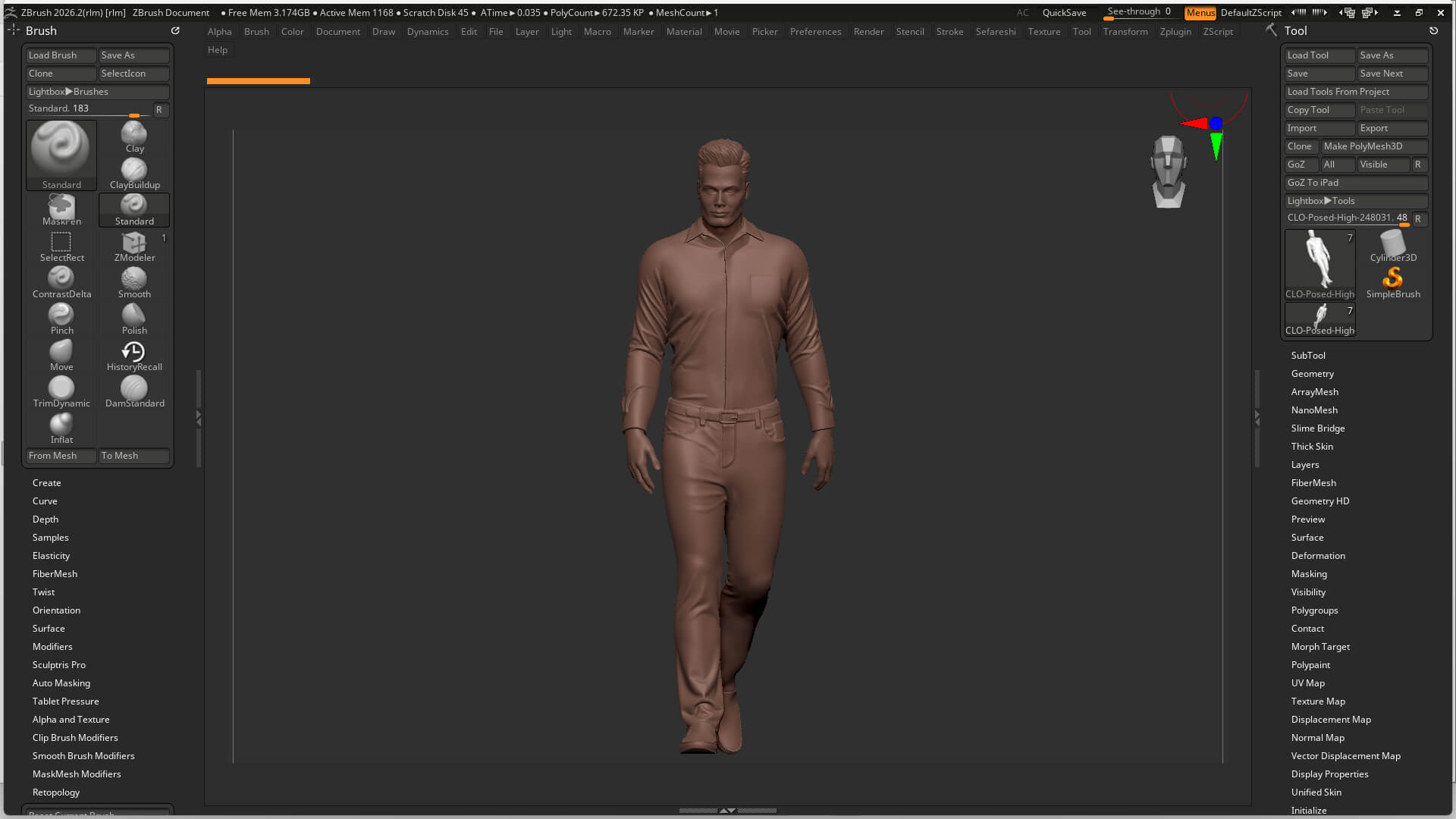The width and height of the screenshot is (1456, 819).
Task: Select the Pinch brush
Action: coord(61,319)
